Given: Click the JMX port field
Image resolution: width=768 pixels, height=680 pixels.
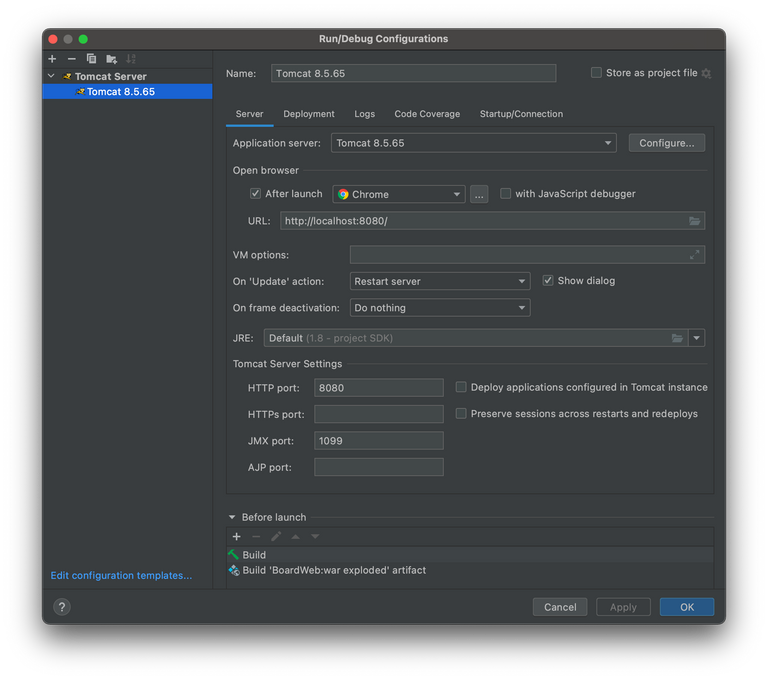Looking at the screenshot, I should click(x=379, y=440).
